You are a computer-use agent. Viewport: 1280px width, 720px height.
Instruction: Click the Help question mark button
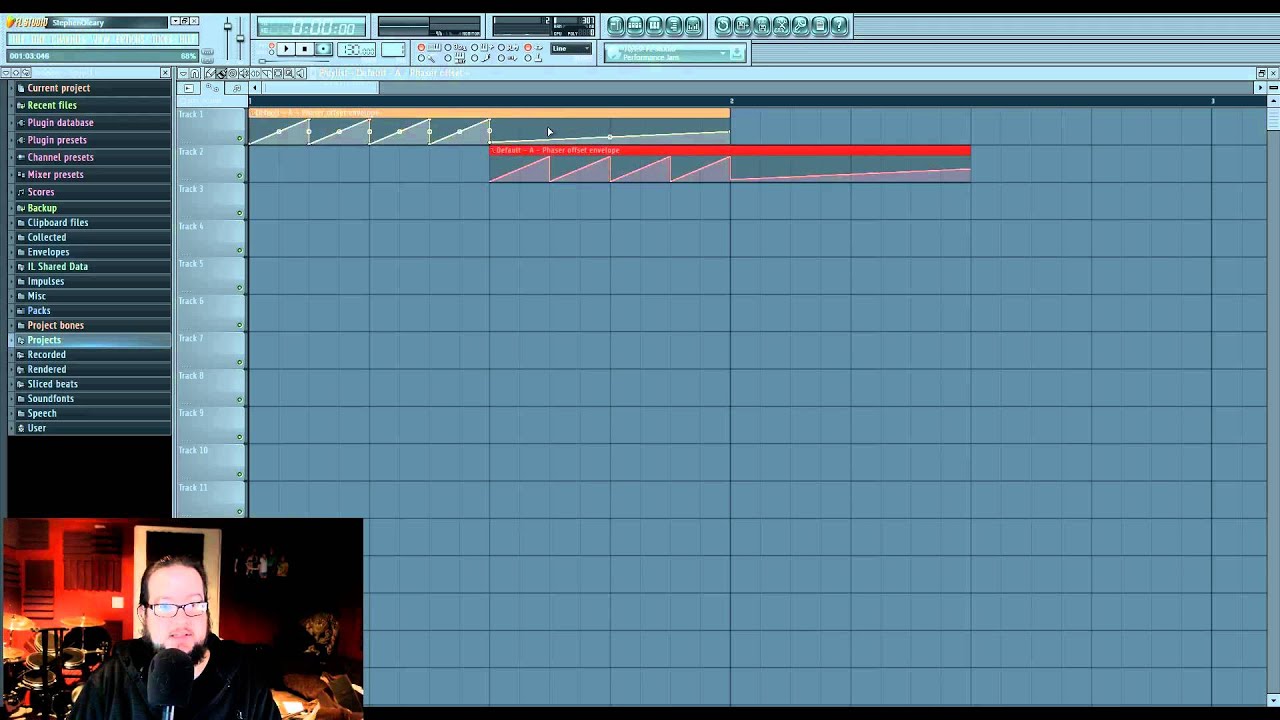click(x=839, y=25)
